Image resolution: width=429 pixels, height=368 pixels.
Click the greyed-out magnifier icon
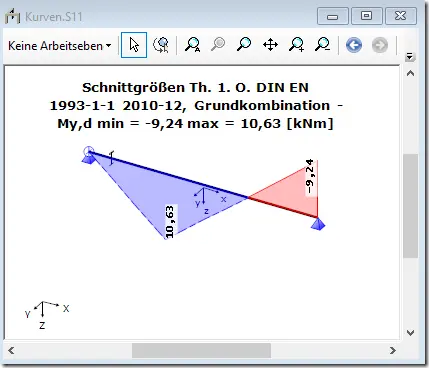click(x=218, y=45)
